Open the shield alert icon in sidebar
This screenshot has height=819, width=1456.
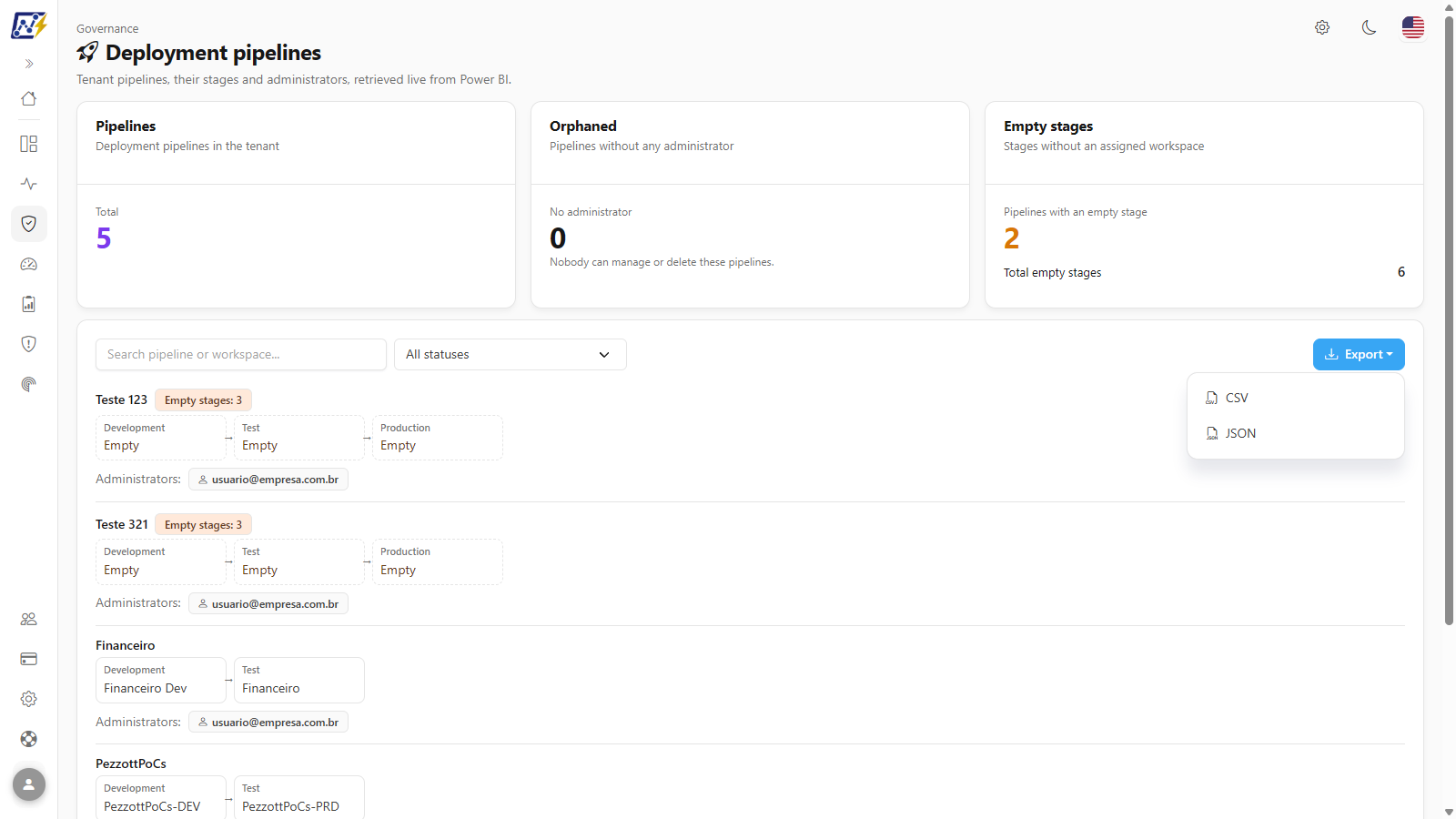[29, 344]
